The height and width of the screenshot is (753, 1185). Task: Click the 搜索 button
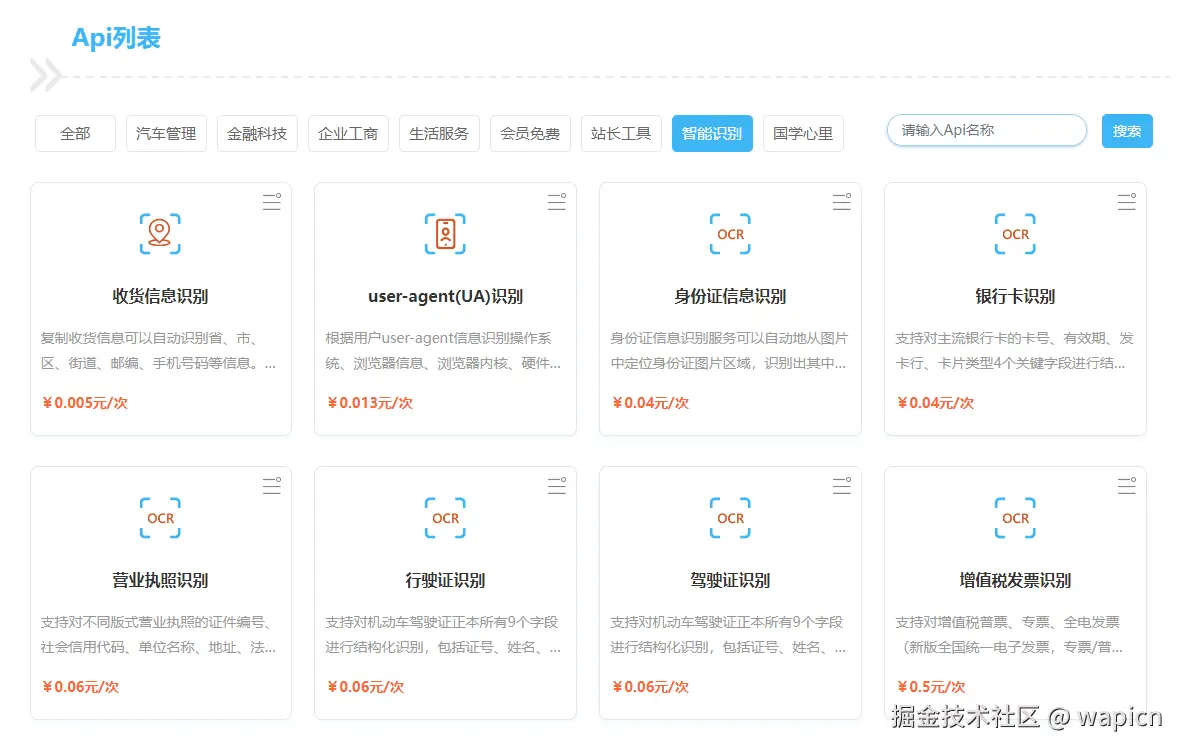coord(1127,130)
